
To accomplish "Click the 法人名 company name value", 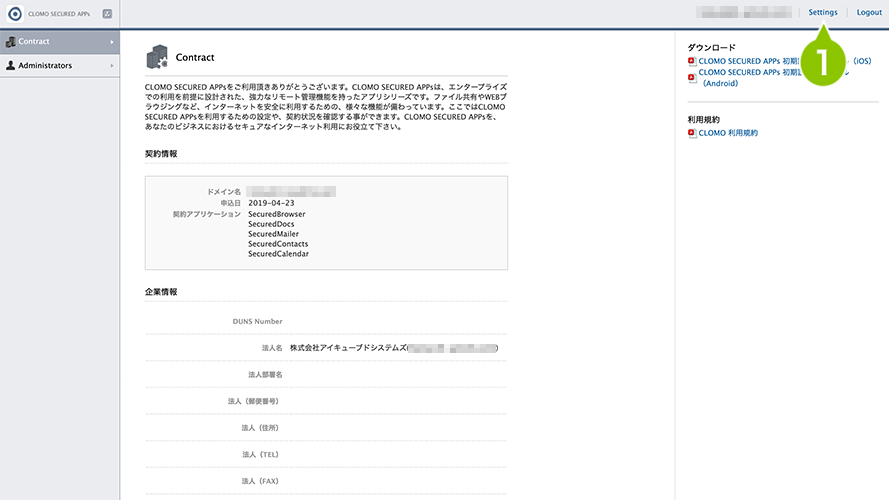I will [x=394, y=348].
